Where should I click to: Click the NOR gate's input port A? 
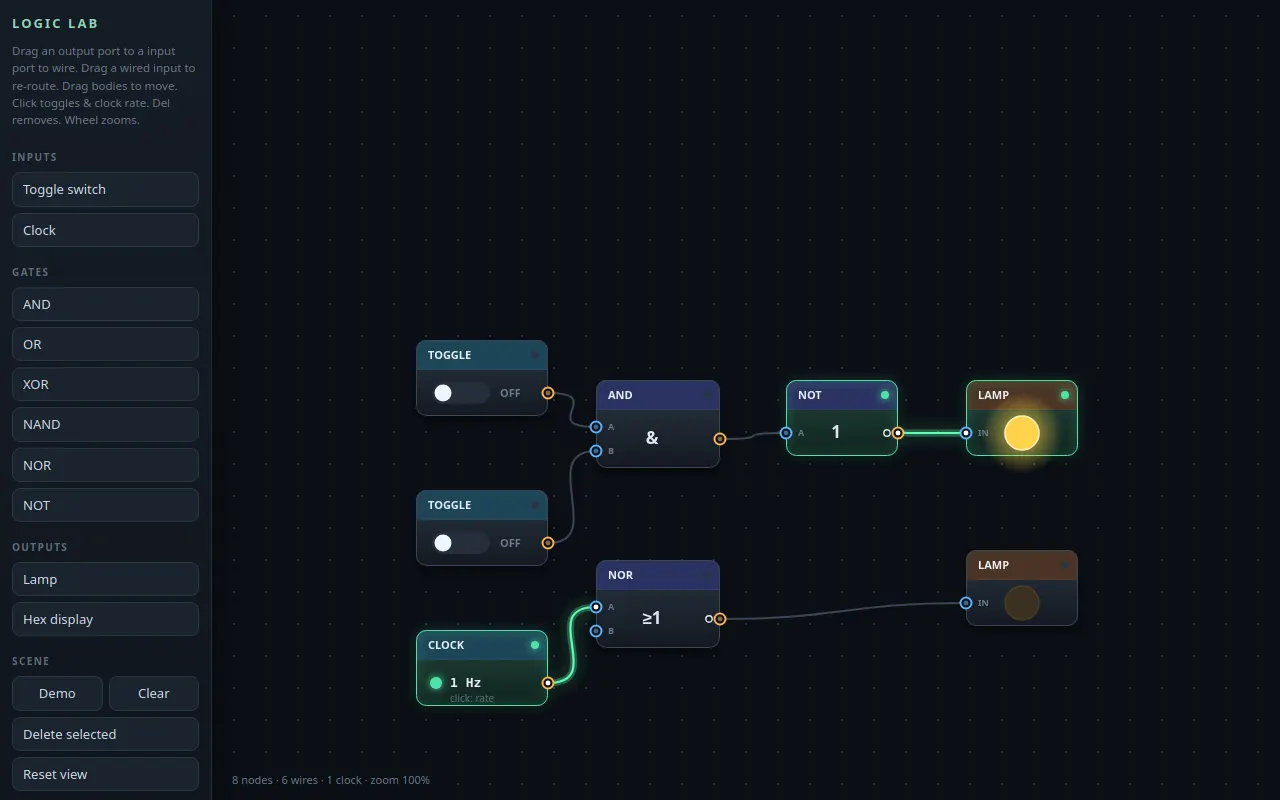pos(596,607)
